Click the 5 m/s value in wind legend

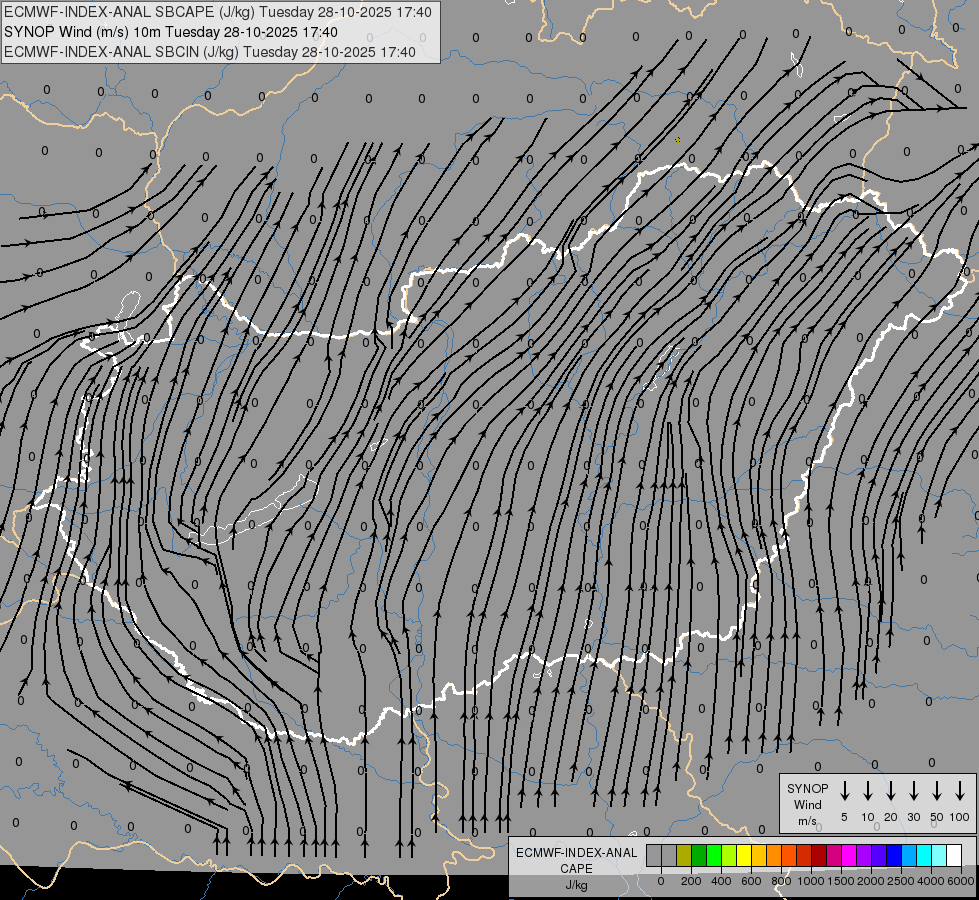pyautogui.click(x=844, y=817)
